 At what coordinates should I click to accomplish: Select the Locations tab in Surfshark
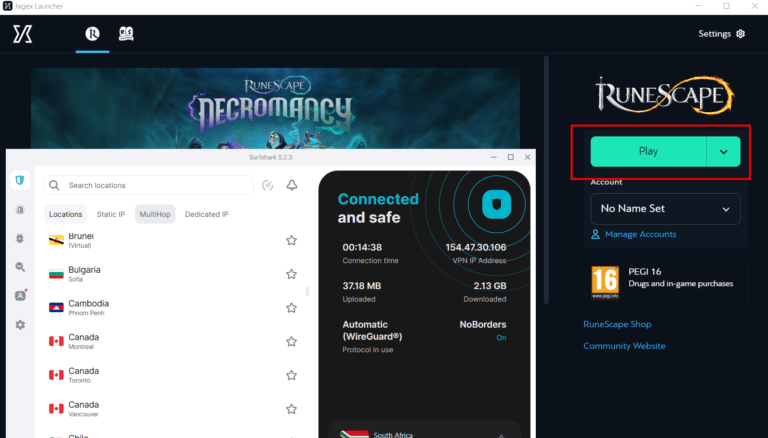pyautogui.click(x=65, y=214)
